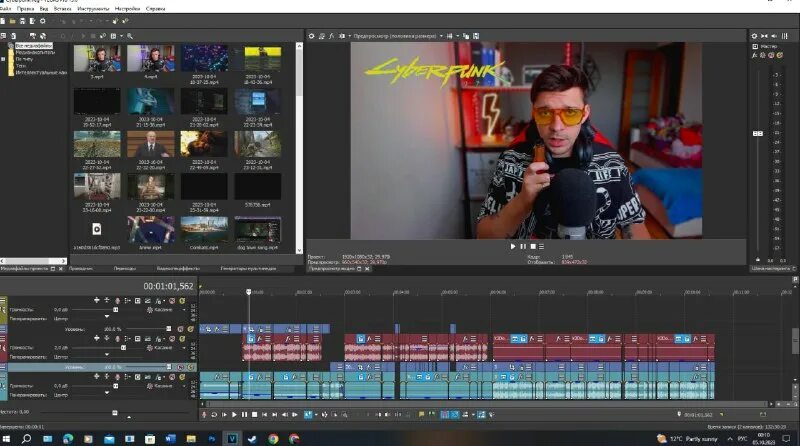Solo the teal audio track
The image size is (800, 446).
point(182,377)
